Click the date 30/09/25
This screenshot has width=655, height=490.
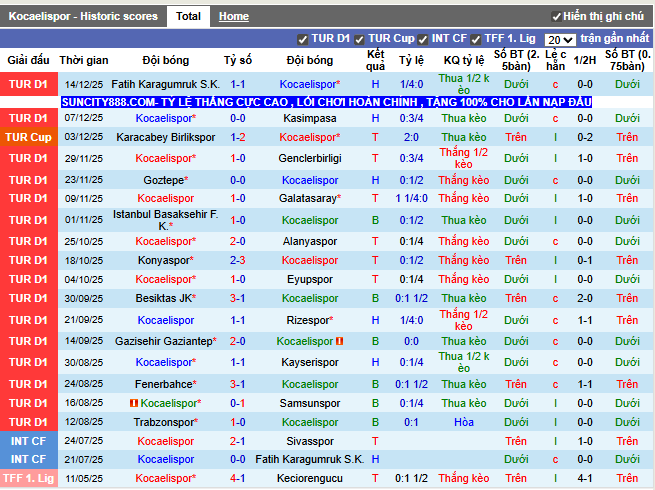pyautogui.click(x=84, y=299)
